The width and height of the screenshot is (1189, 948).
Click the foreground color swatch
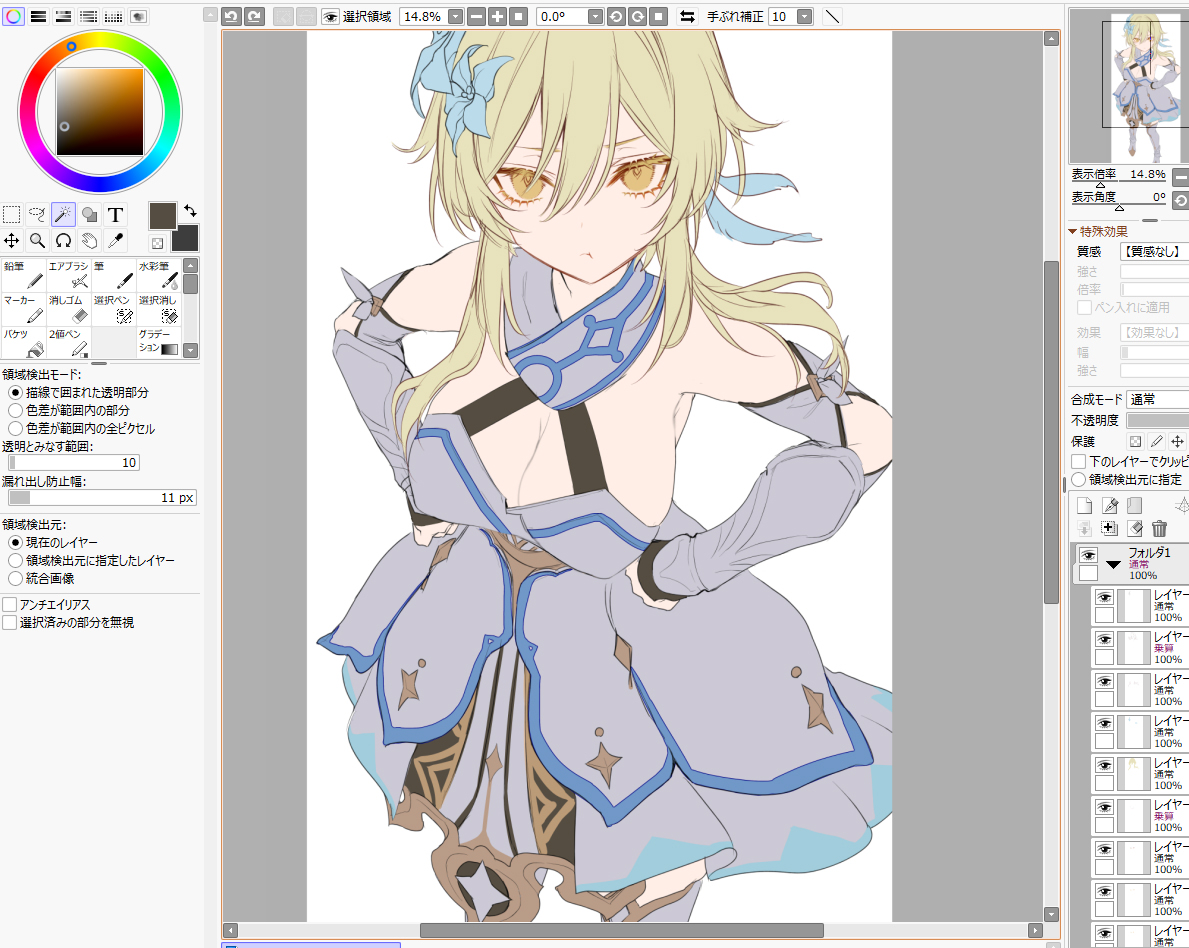[x=162, y=215]
